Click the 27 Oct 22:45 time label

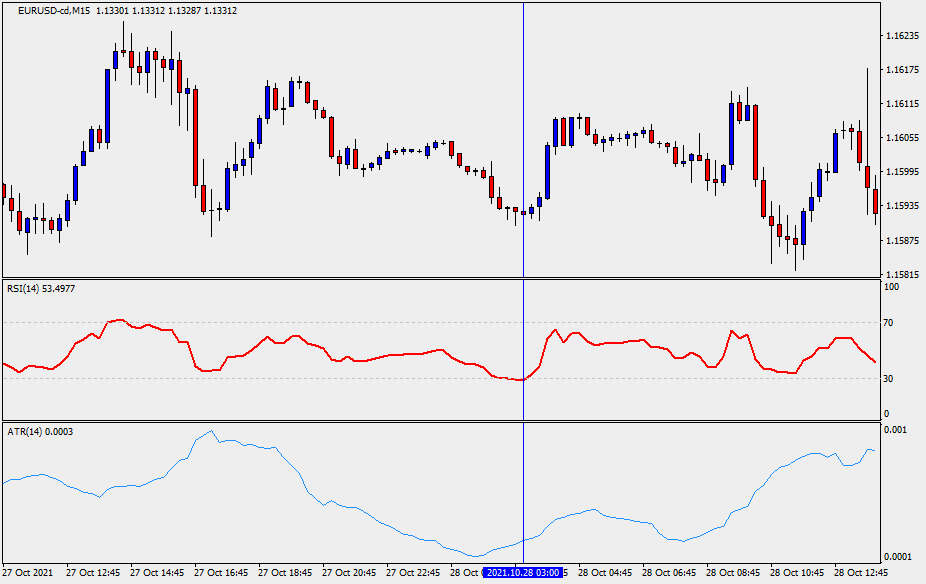[413, 573]
